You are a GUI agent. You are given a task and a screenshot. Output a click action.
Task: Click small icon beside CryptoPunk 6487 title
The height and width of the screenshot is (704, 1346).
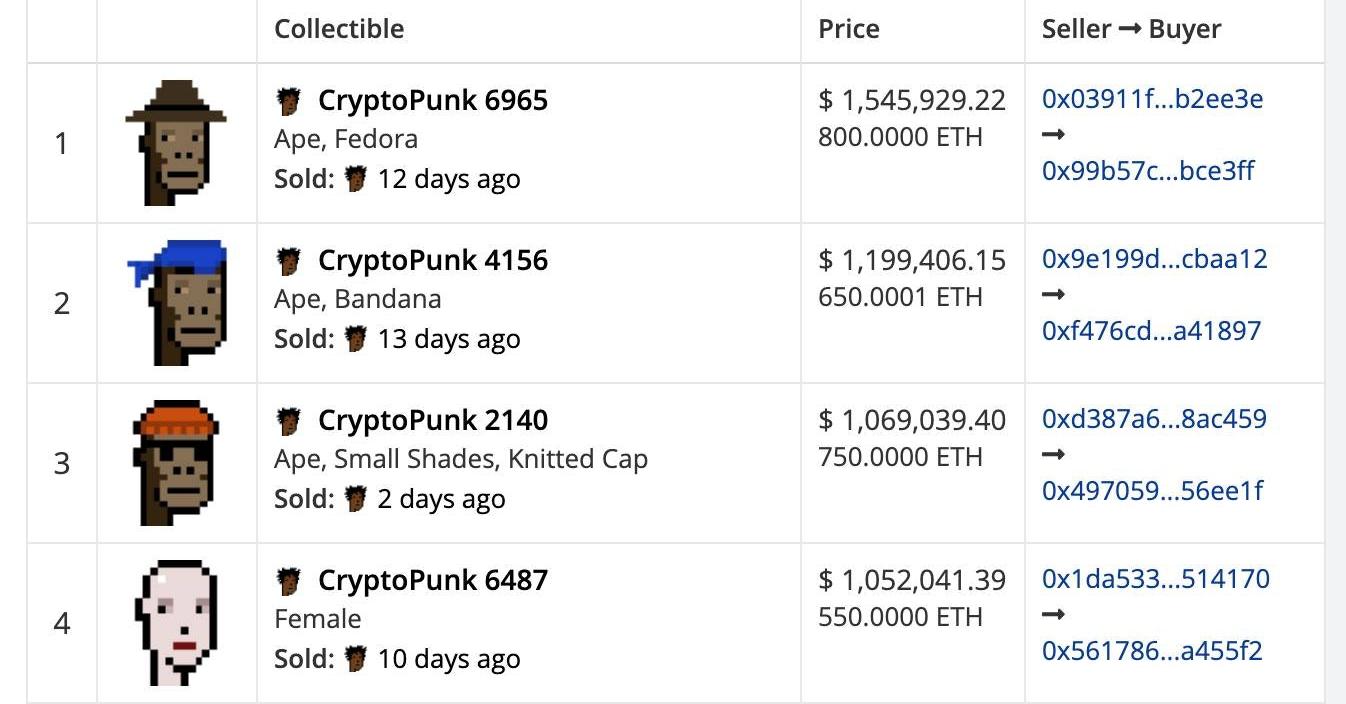point(289,580)
